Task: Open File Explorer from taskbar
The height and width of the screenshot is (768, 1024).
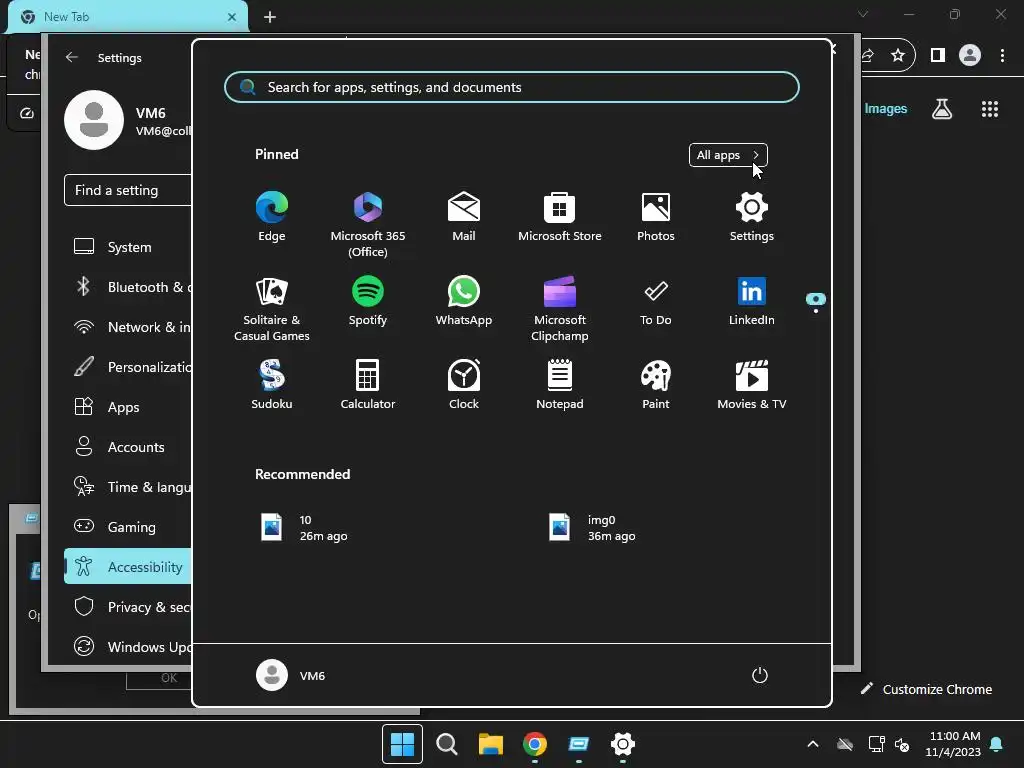Action: click(x=490, y=744)
